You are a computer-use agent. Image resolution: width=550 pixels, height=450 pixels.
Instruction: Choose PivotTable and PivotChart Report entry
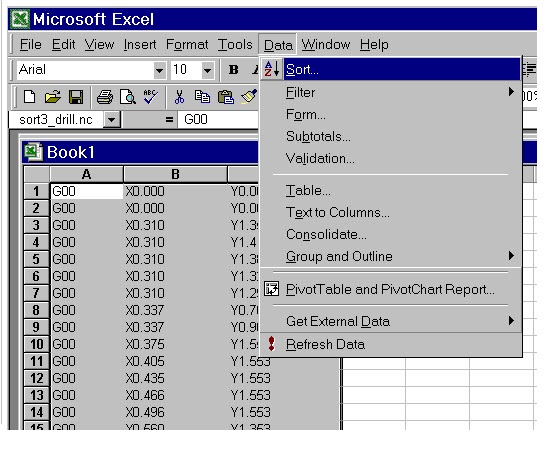click(x=390, y=289)
